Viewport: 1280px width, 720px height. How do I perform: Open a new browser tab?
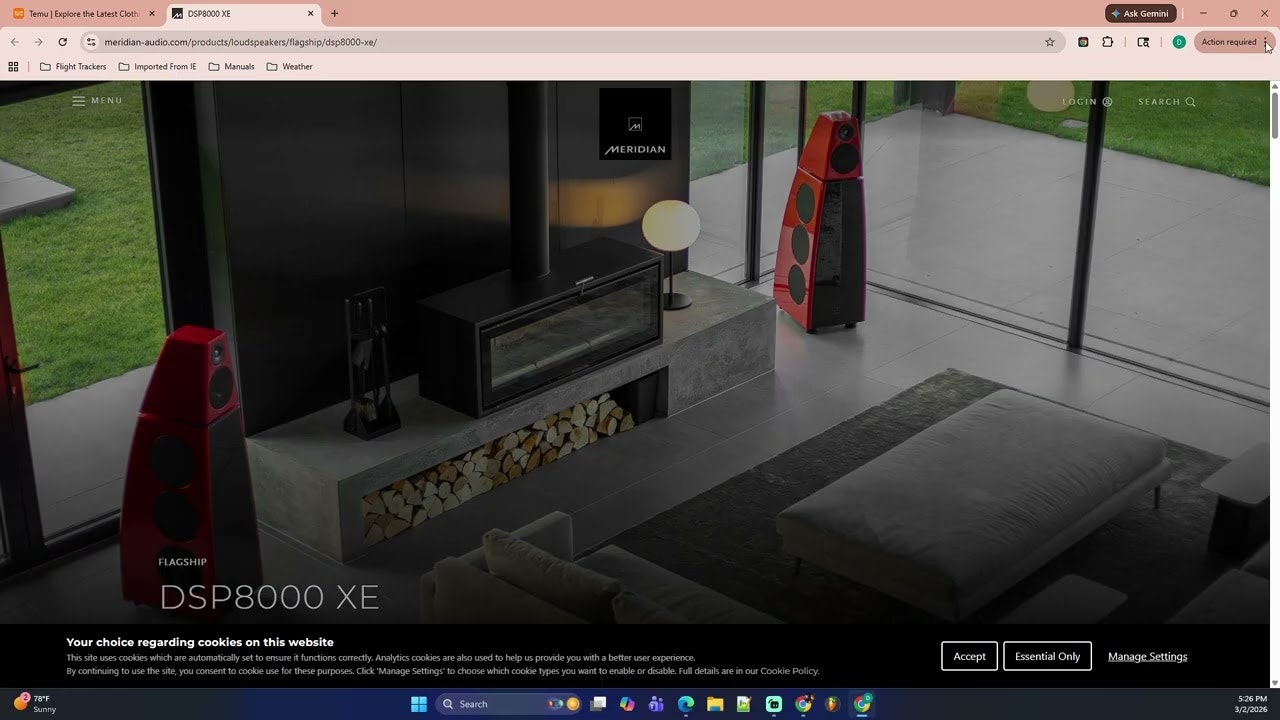coord(334,14)
